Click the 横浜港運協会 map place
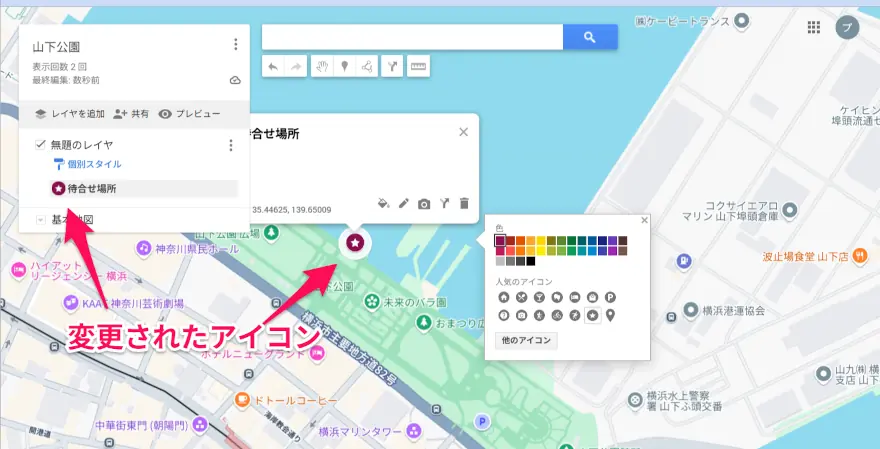The image size is (880, 449). point(724,310)
